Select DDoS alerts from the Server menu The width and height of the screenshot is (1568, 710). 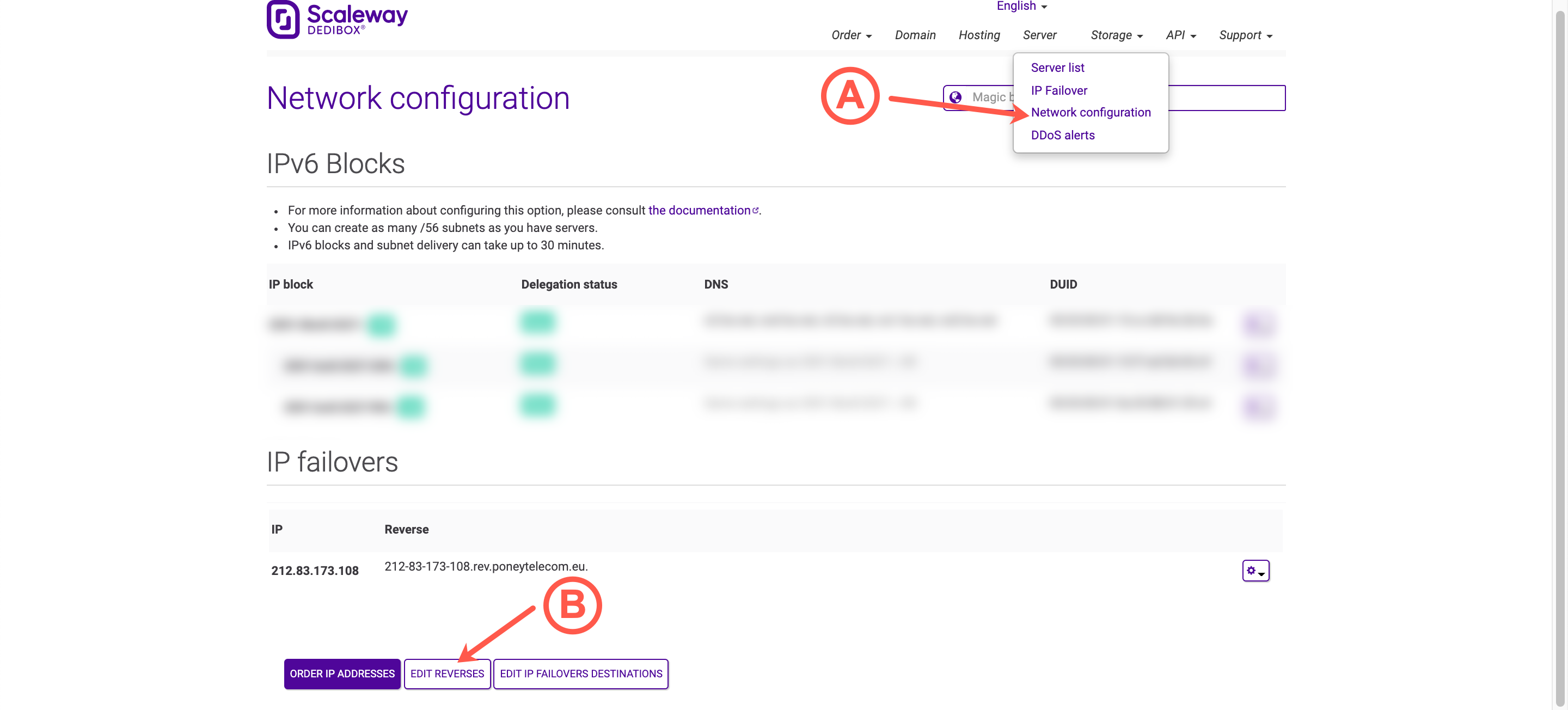coord(1062,134)
